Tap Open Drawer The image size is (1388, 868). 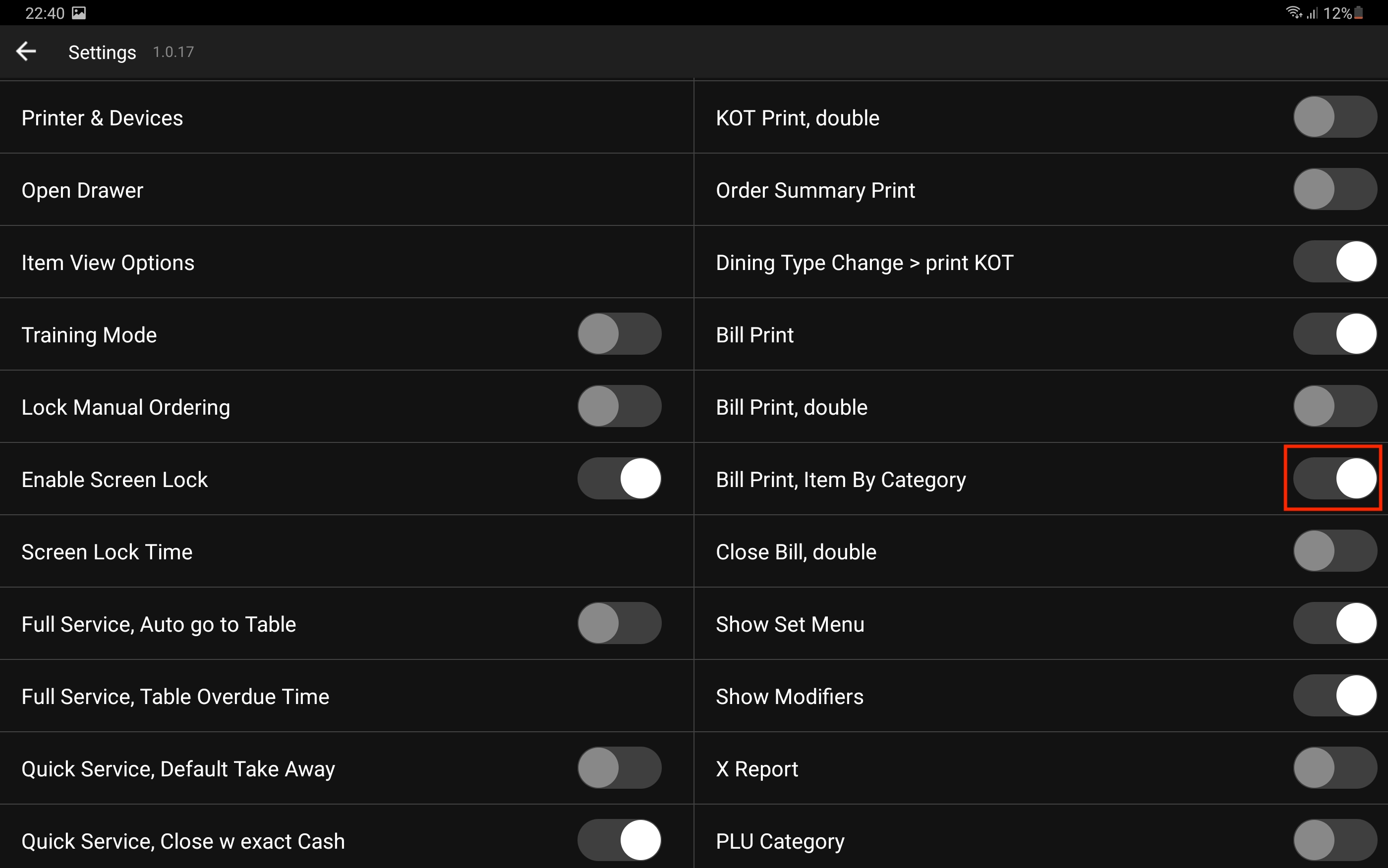click(x=82, y=190)
